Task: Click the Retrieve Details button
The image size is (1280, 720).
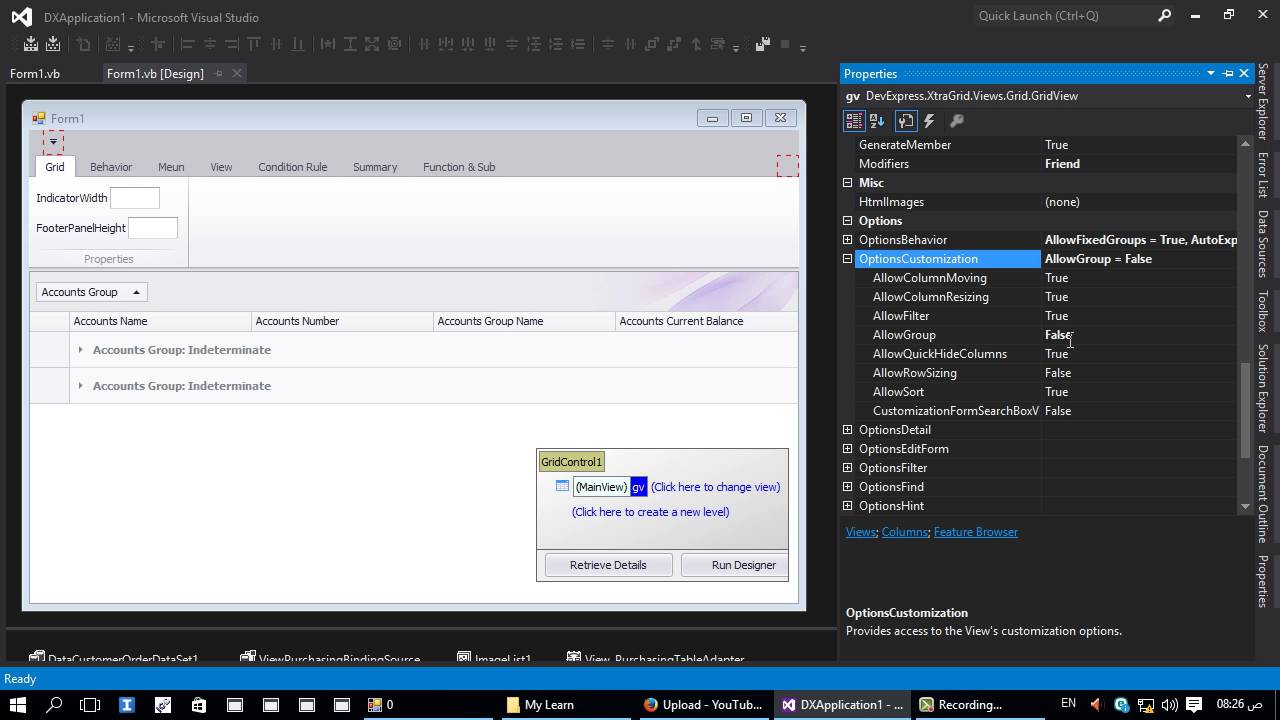Action: coord(608,565)
